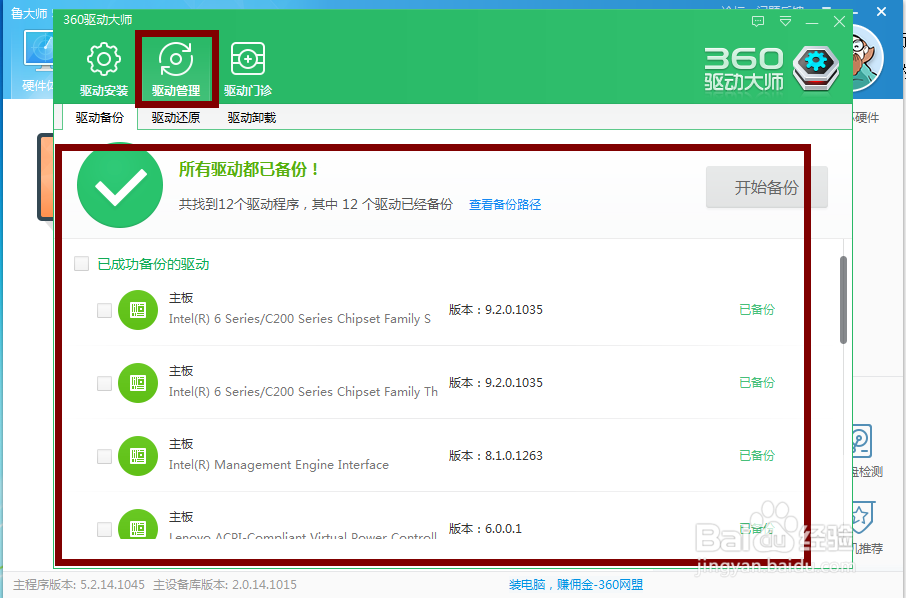Click the 所有驱动都已备份 heading
The image size is (906, 598).
pos(248,169)
